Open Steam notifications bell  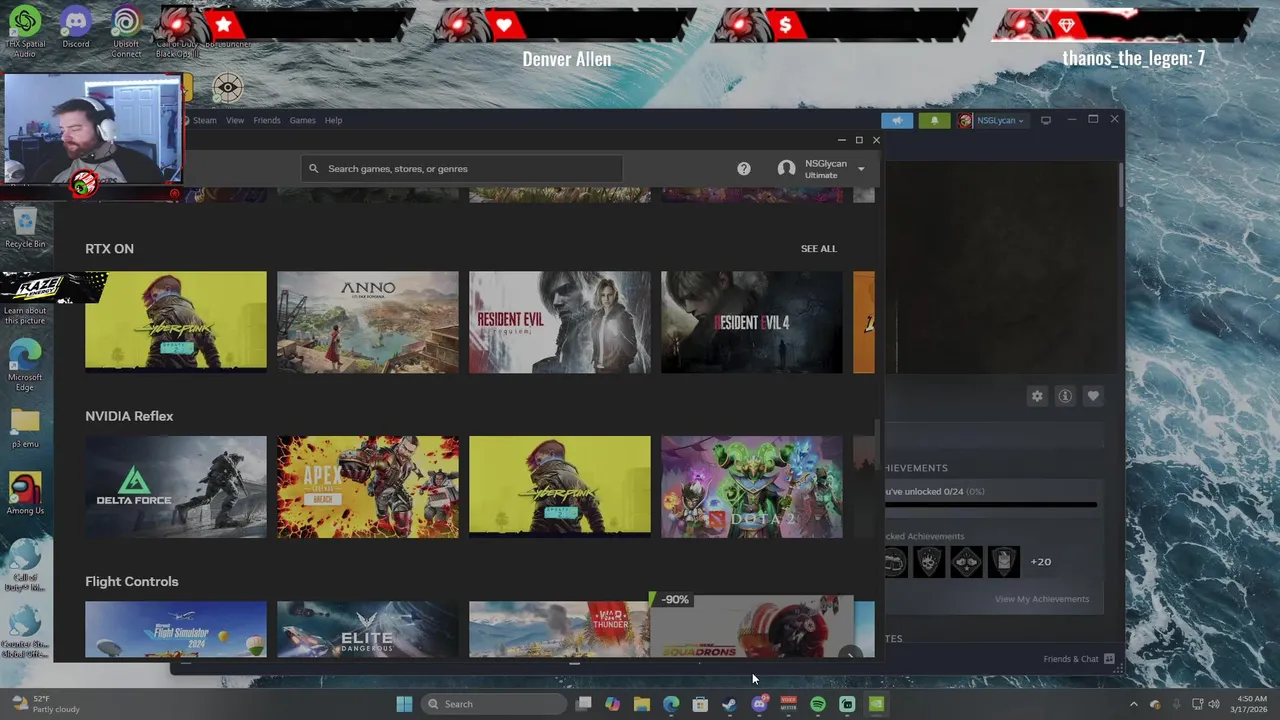click(x=934, y=120)
